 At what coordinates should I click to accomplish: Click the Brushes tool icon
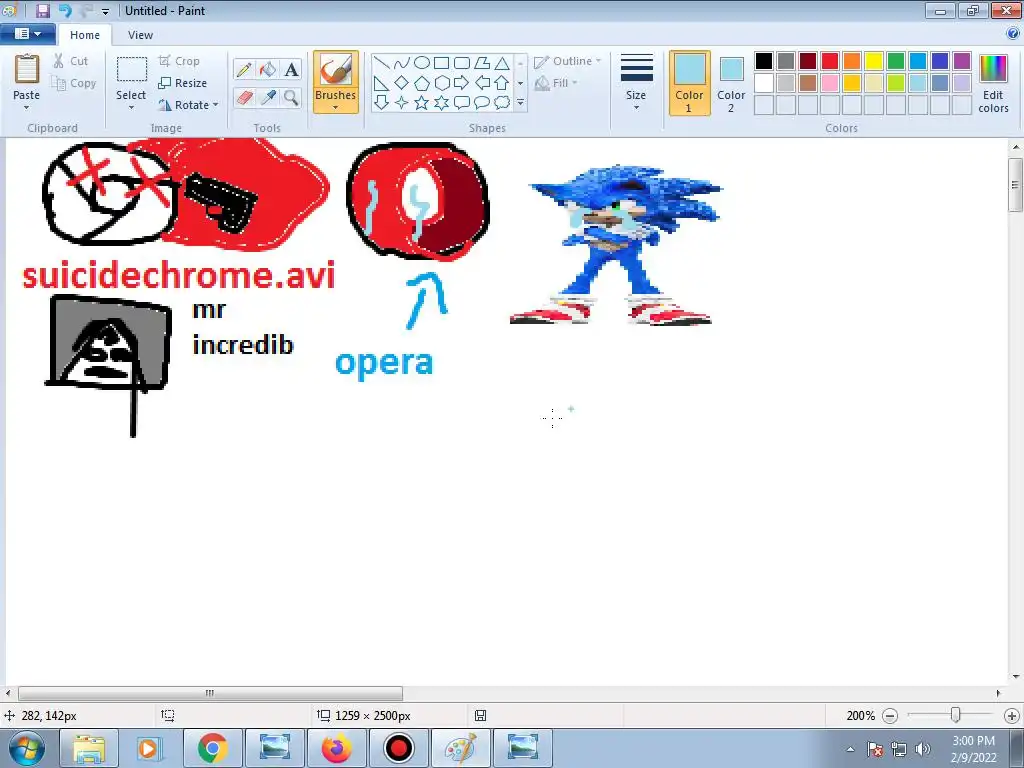336,70
